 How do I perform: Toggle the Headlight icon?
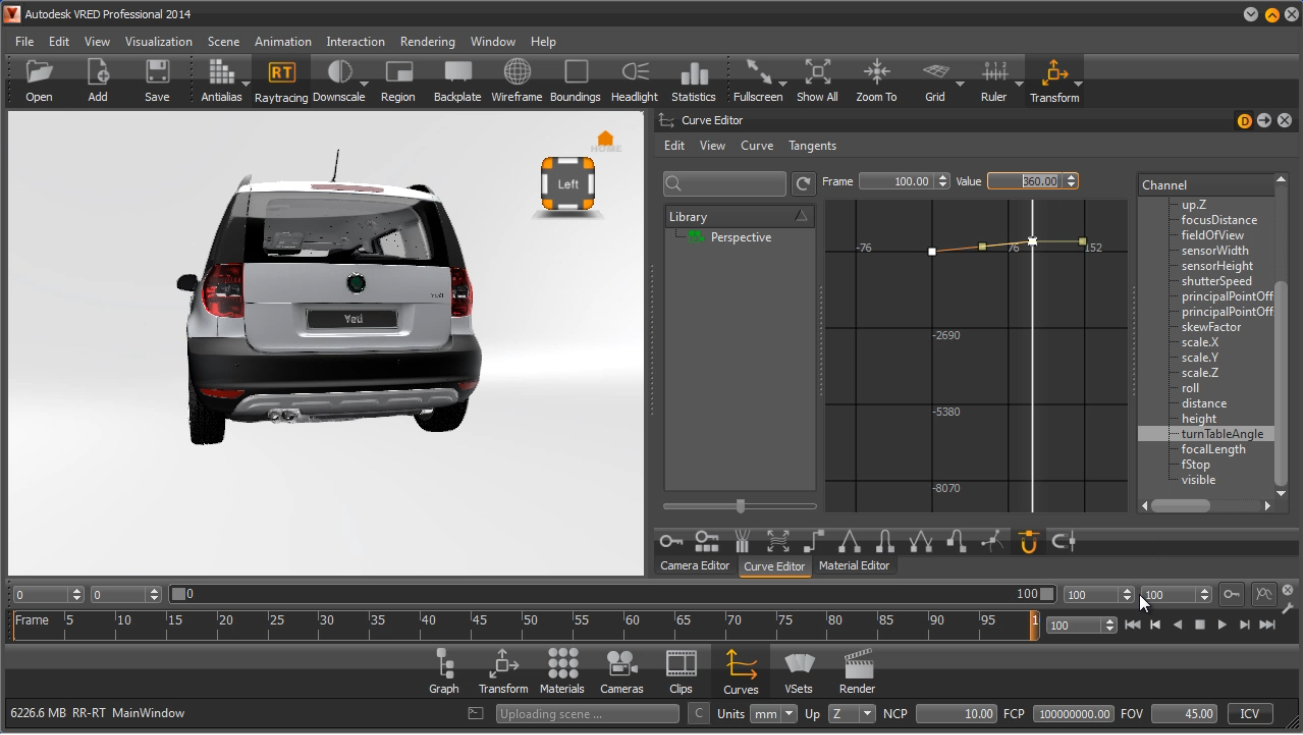tap(634, 73)
